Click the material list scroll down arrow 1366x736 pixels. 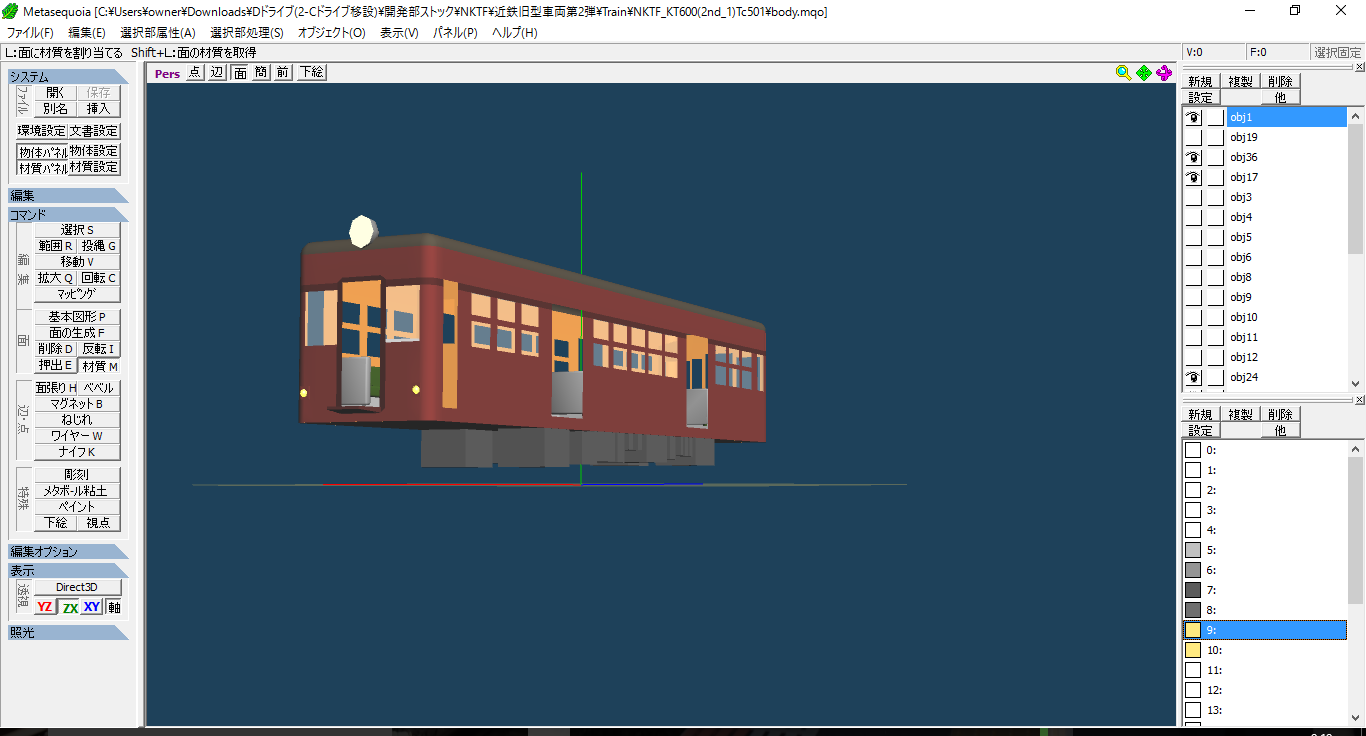click(x=1356, y=717)
